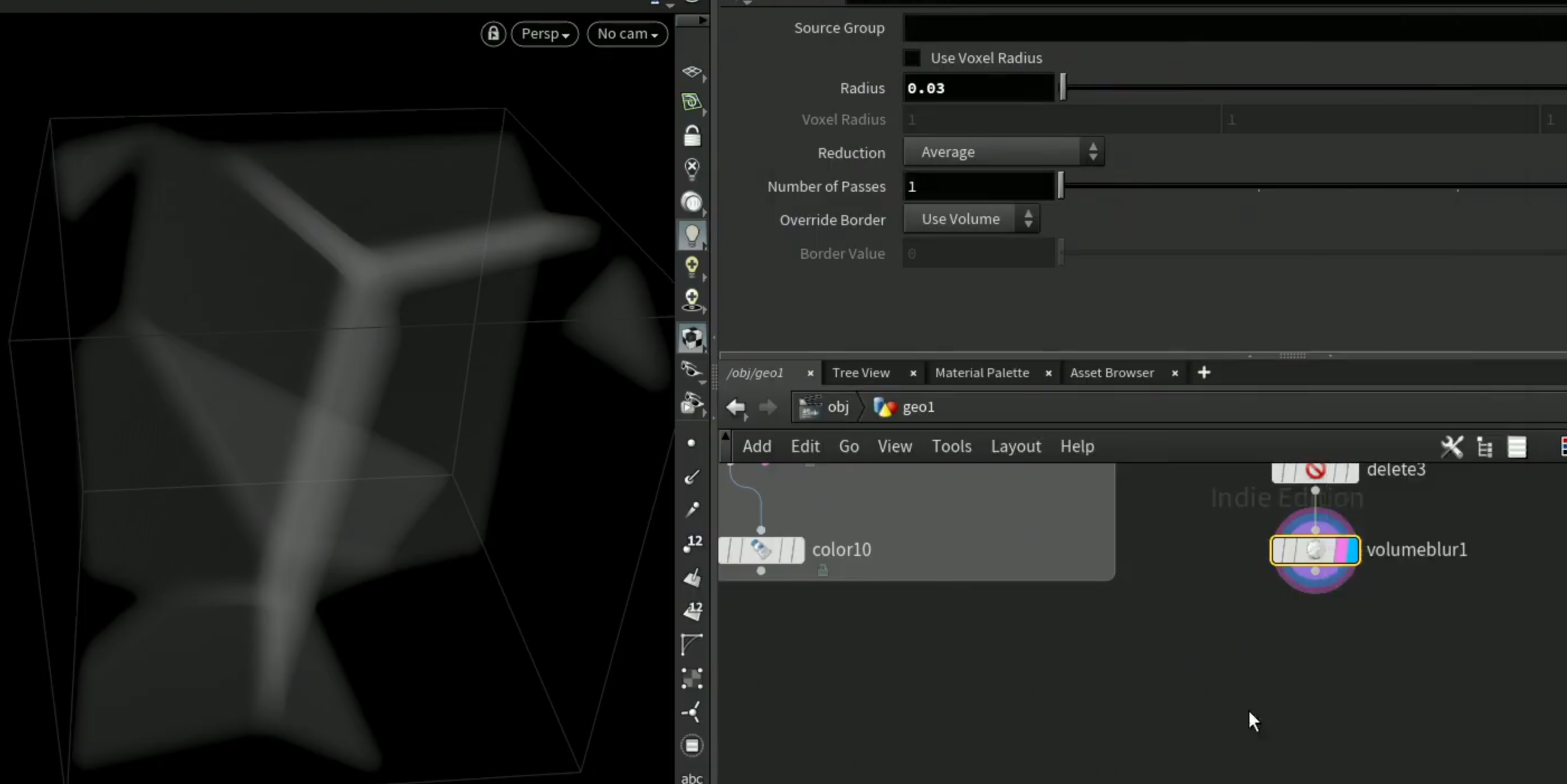Open the network editor wrench tools icon
Viewport: 1567px width, 784px height.
click(x=1451, y=446)
